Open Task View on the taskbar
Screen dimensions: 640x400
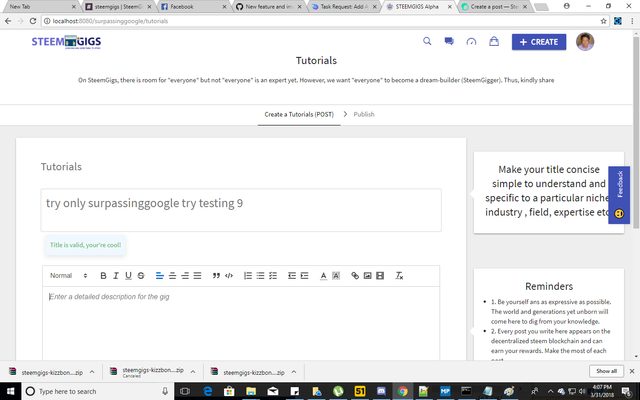185,391
